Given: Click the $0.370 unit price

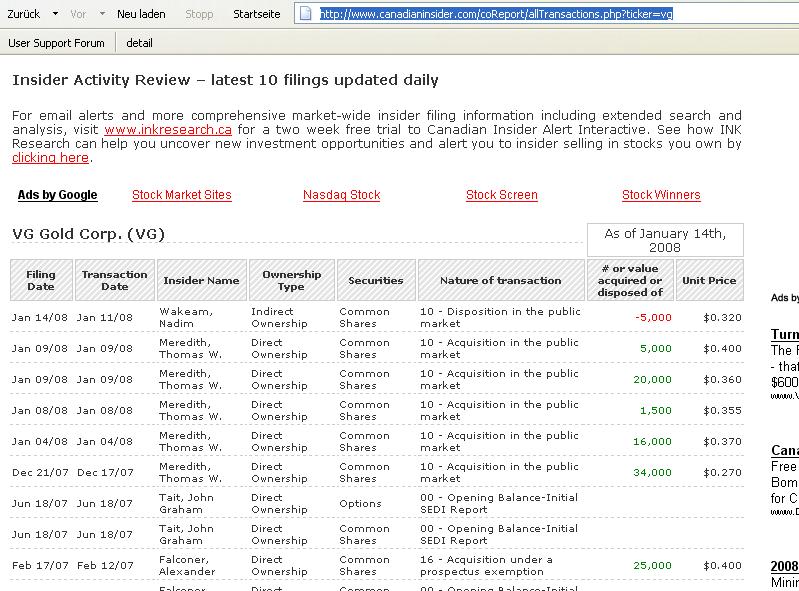Looking at the screenshot, I should (x=722, y=442).
